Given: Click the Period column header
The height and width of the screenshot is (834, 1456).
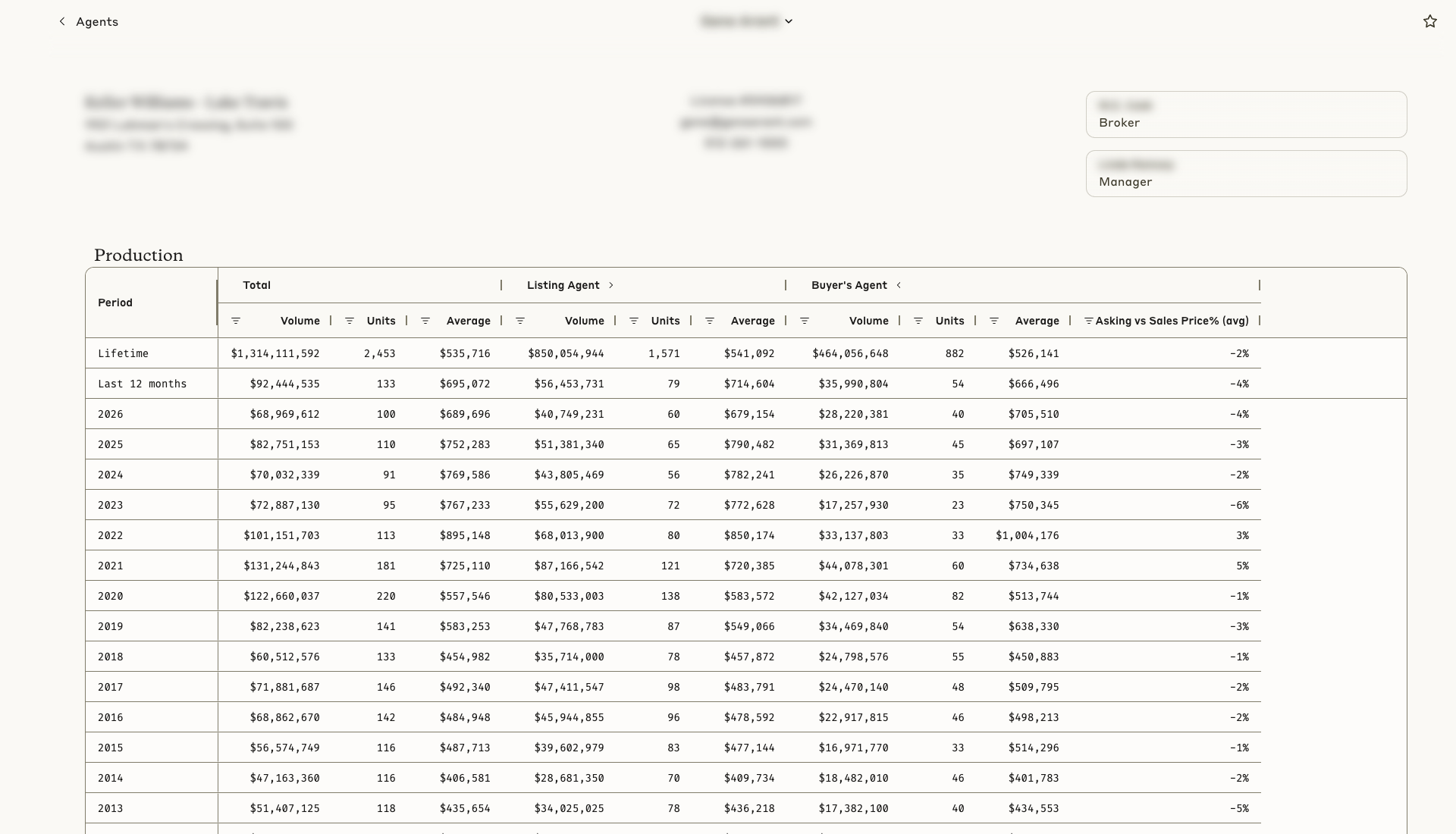Looking at the screenshot, I should [x=115, y=303].
